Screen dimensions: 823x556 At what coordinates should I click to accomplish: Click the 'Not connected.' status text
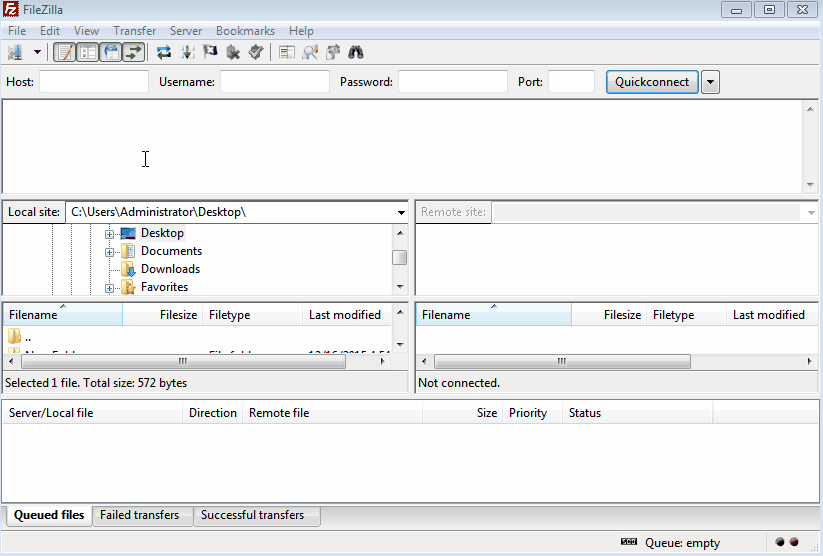[459, 383]
